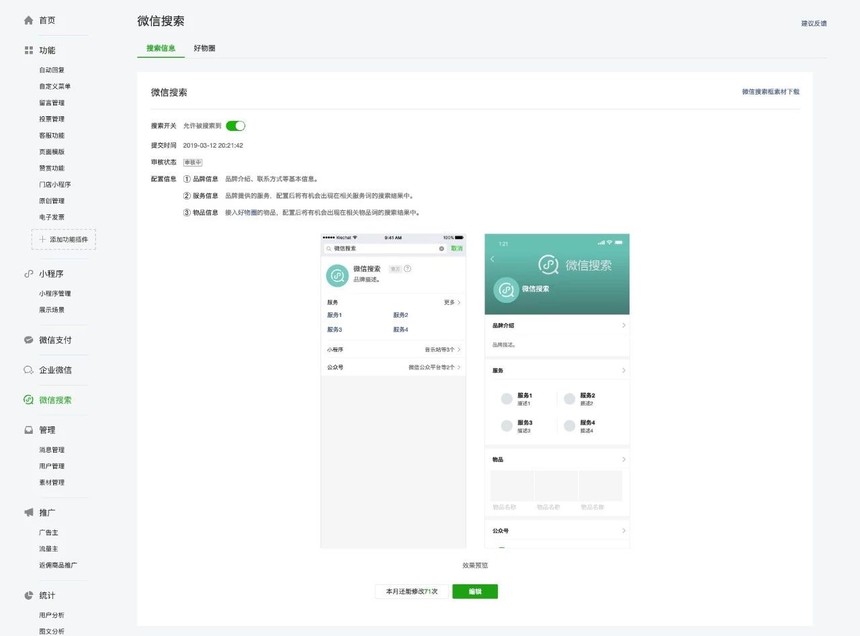Click 取消 in phone search bar
This screenshot has width=860, height=636.
tap(456, 248)
